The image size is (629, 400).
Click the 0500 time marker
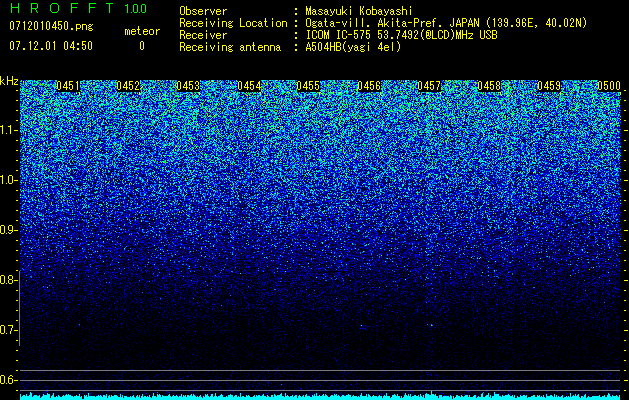click(609, 86)
